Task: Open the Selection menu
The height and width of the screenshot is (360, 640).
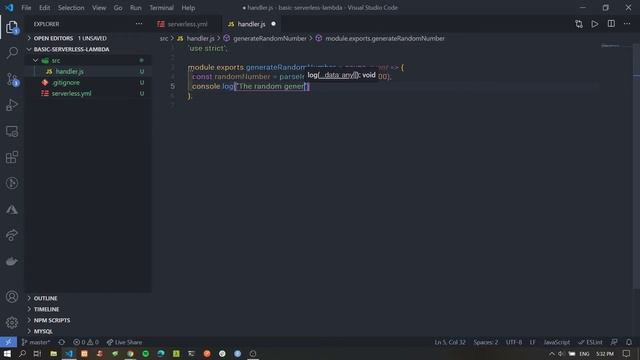Action: tap(71, 8)
